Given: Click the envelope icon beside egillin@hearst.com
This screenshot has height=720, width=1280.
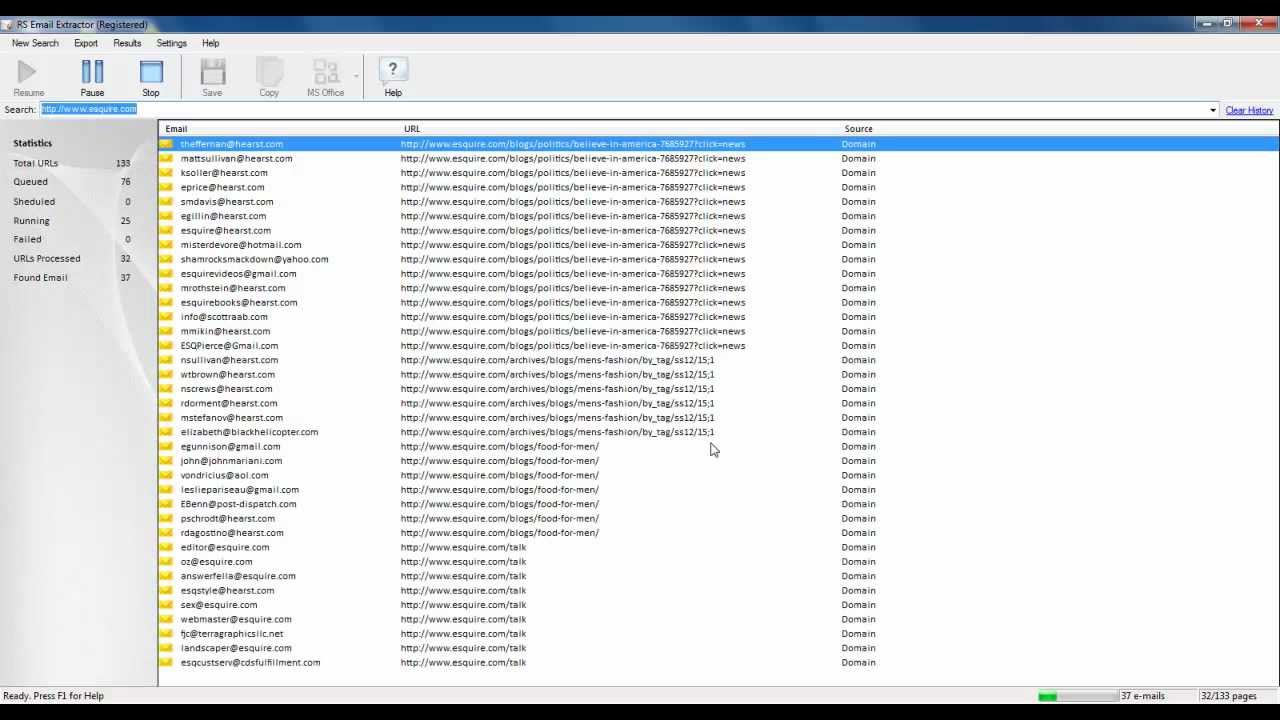Looking at the screenshot, I should click(x=166, y=216).
